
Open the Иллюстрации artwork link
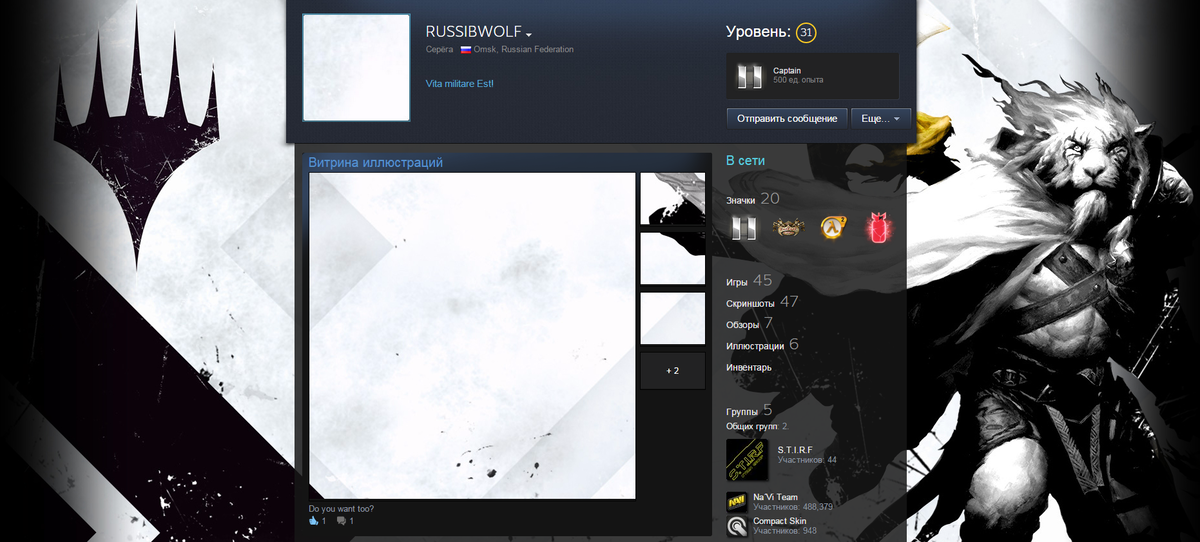point(755,346)
